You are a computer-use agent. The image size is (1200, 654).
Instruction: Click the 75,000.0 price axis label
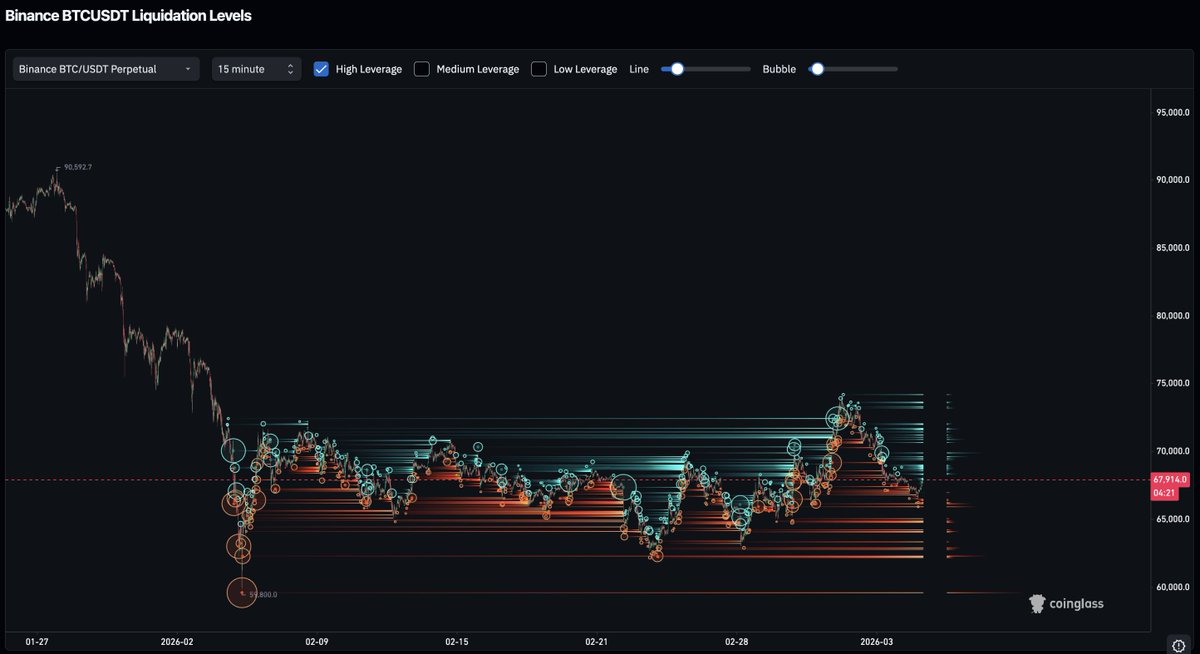tap(1173, 383)
